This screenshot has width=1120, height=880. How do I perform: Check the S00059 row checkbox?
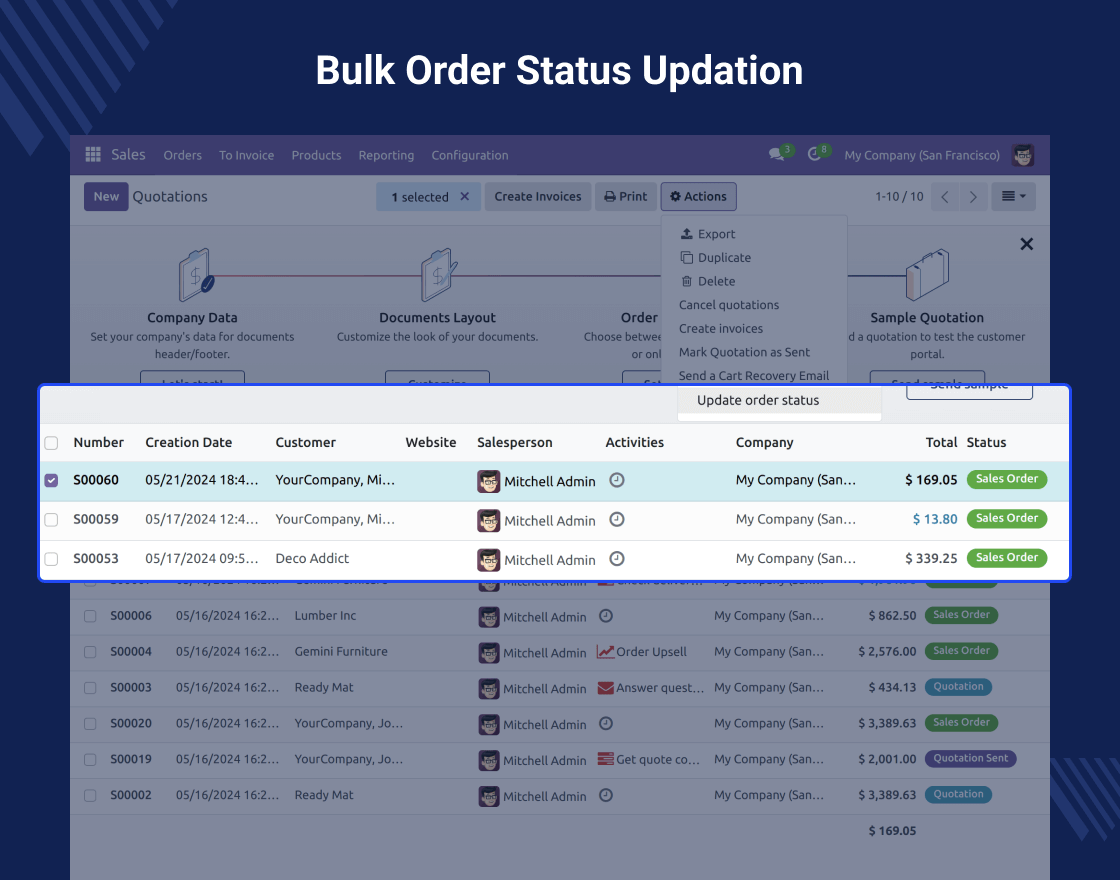[51, 519]
